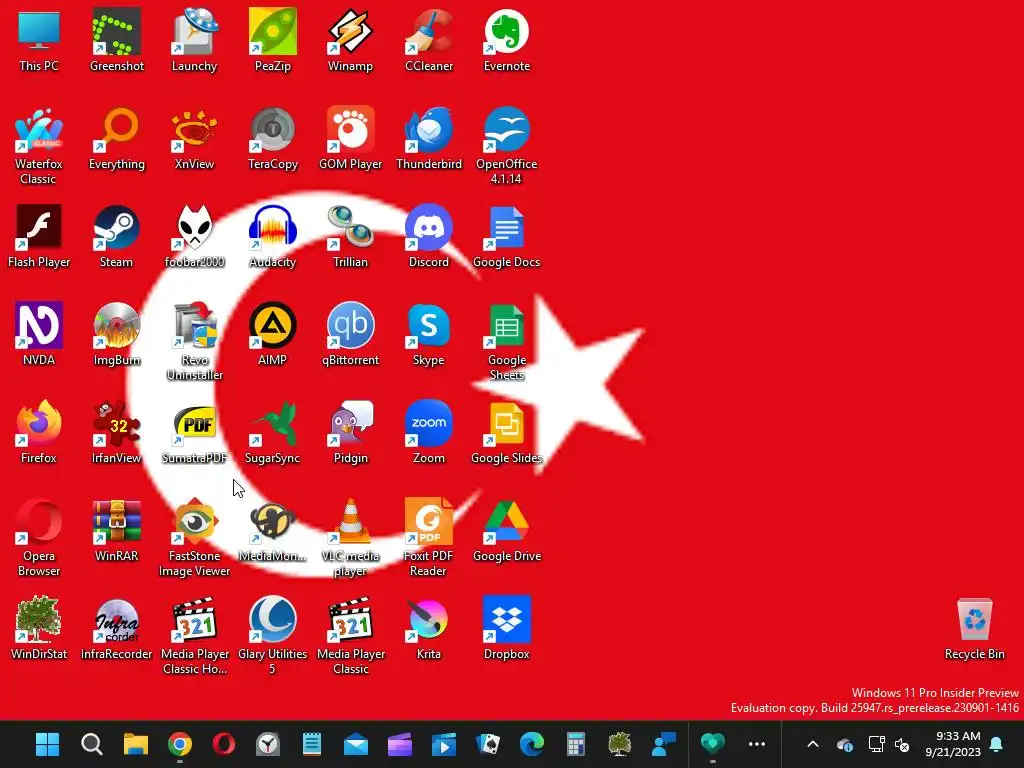Image resolution: width=1024 pixels, height=768 pixels.
Task: Show hidden system tray icons
Action: tap(813, 744)
